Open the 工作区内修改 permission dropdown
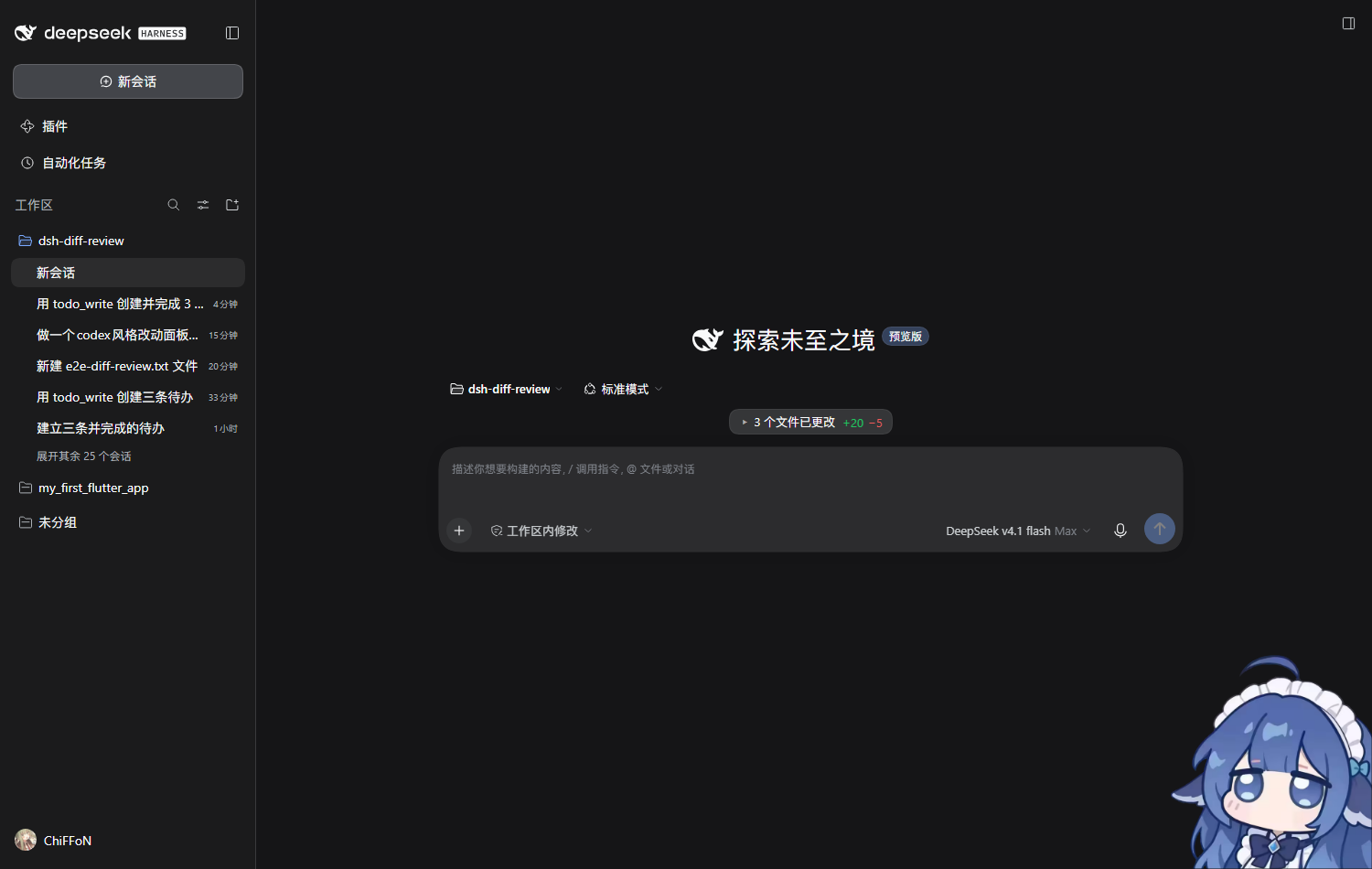Viewport: 1372px width, 869px height. click(x=541, y=531)
